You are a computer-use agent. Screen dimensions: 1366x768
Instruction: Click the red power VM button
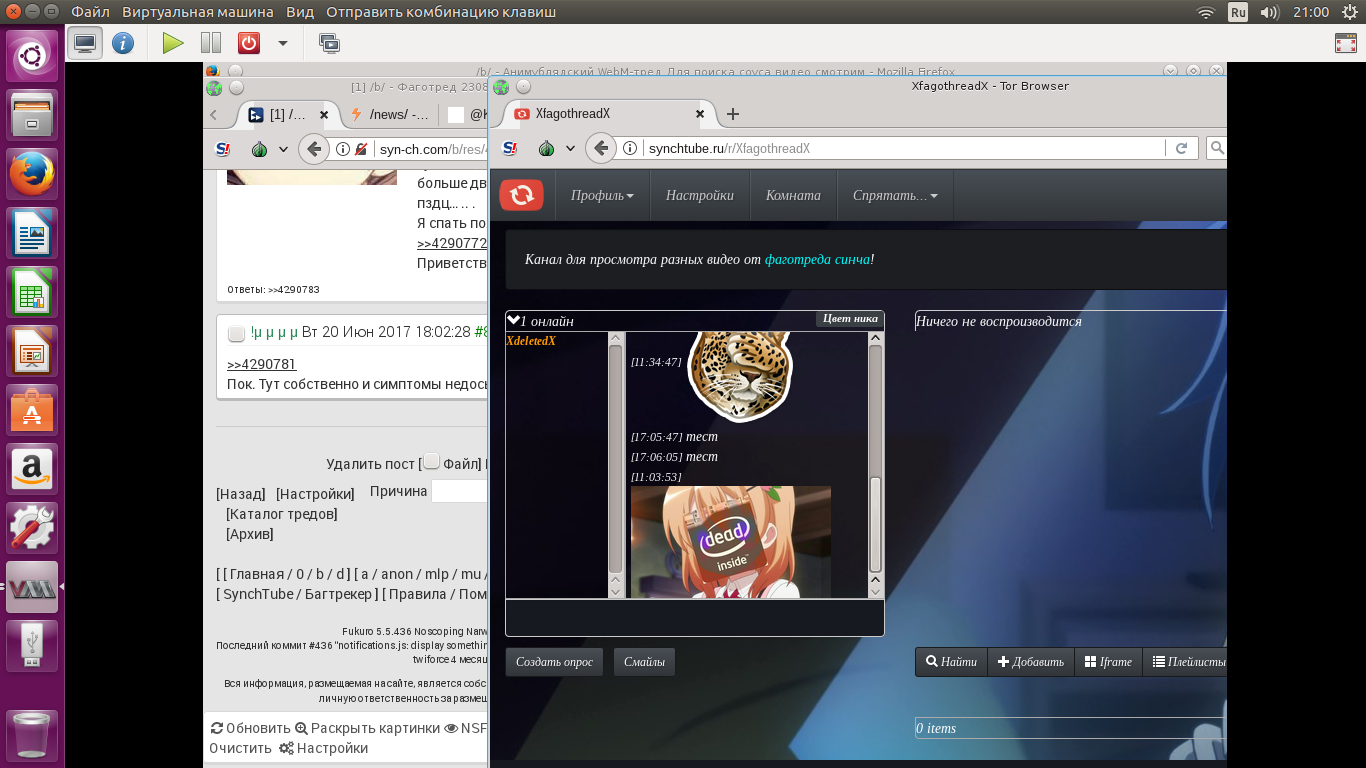coord(248,43)
